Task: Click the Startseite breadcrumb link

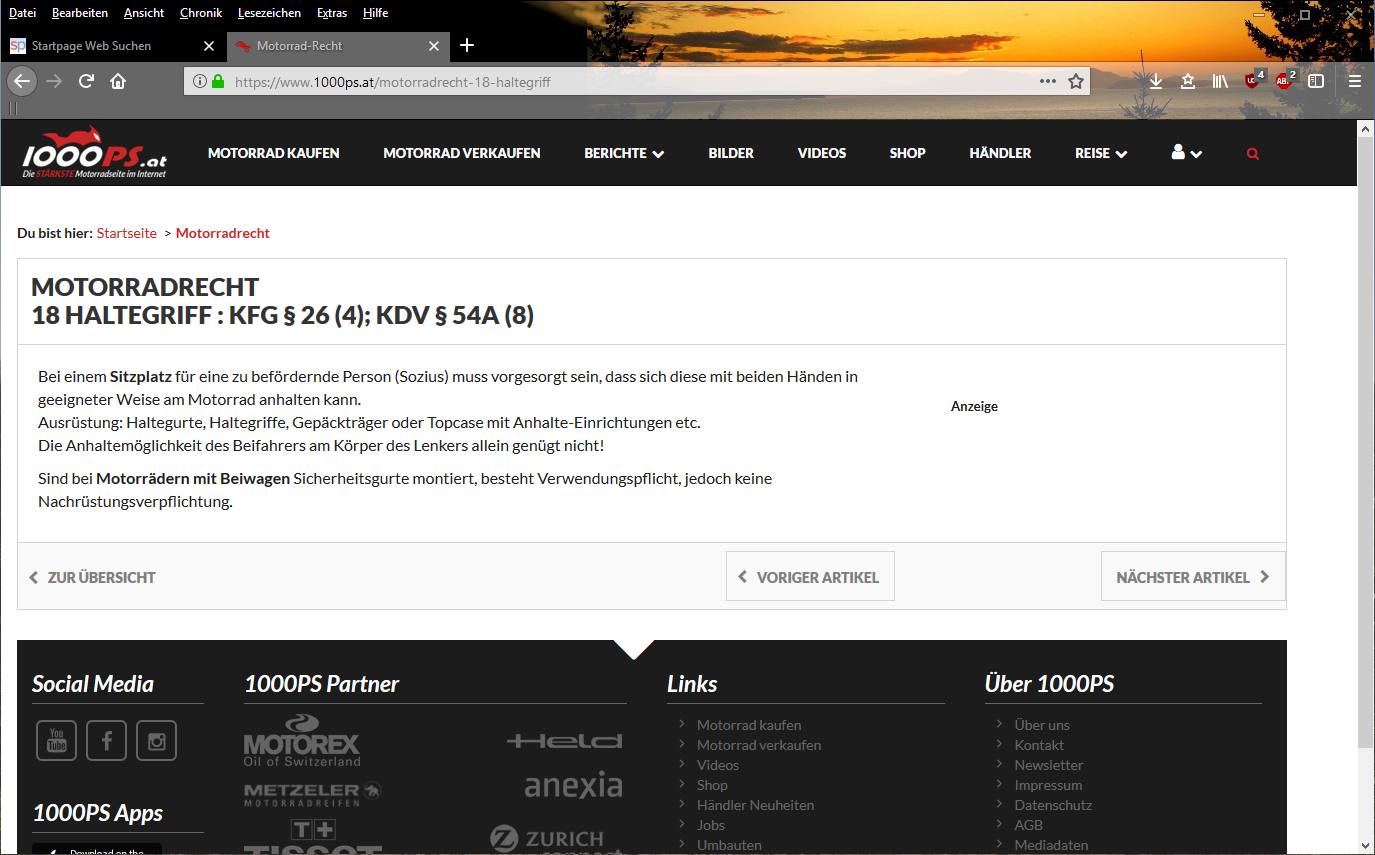Action: [x=127, y=233]
